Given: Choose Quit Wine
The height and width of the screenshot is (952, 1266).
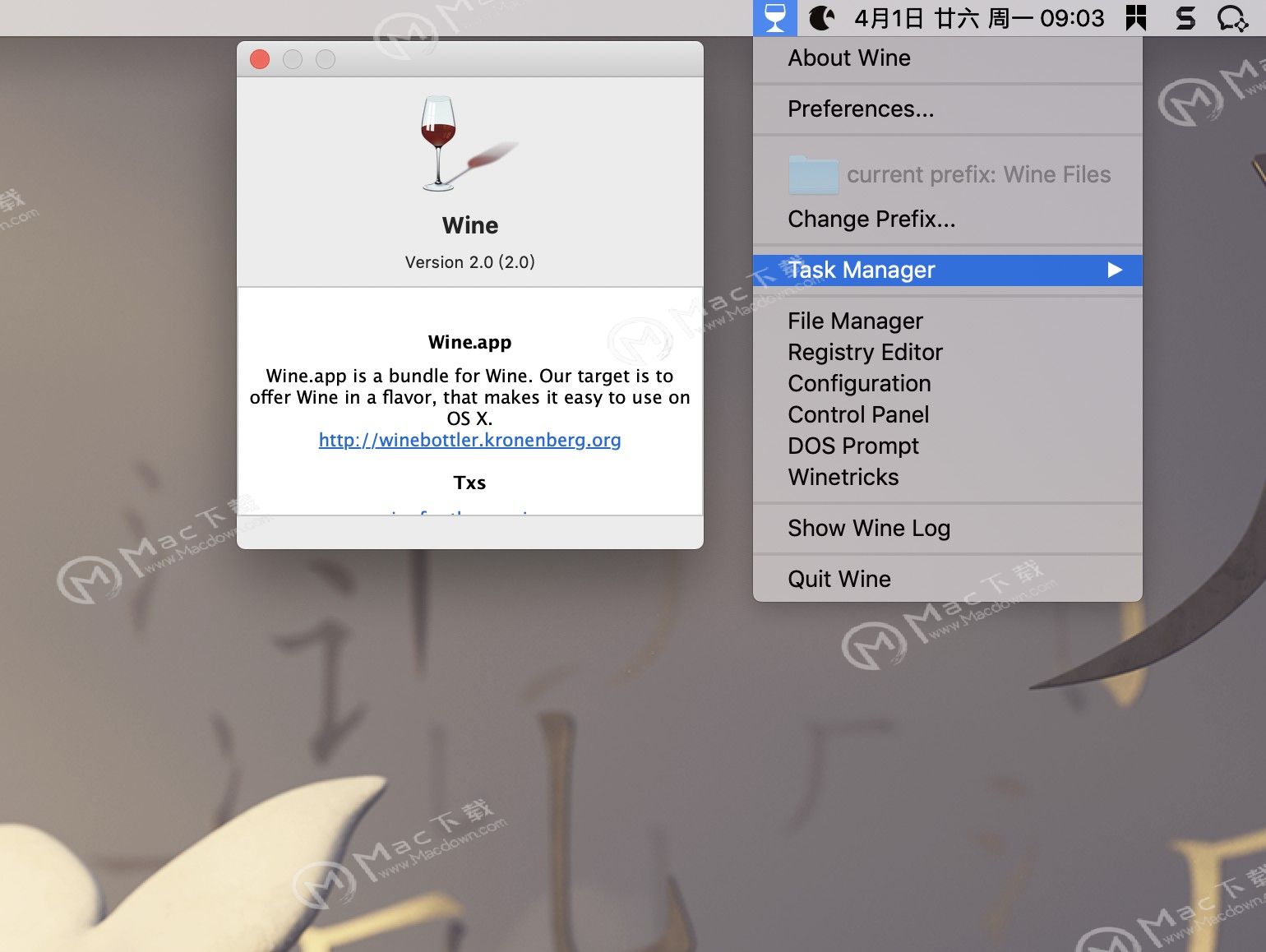Looking at the screenshot, I should (x=948, y=579).
